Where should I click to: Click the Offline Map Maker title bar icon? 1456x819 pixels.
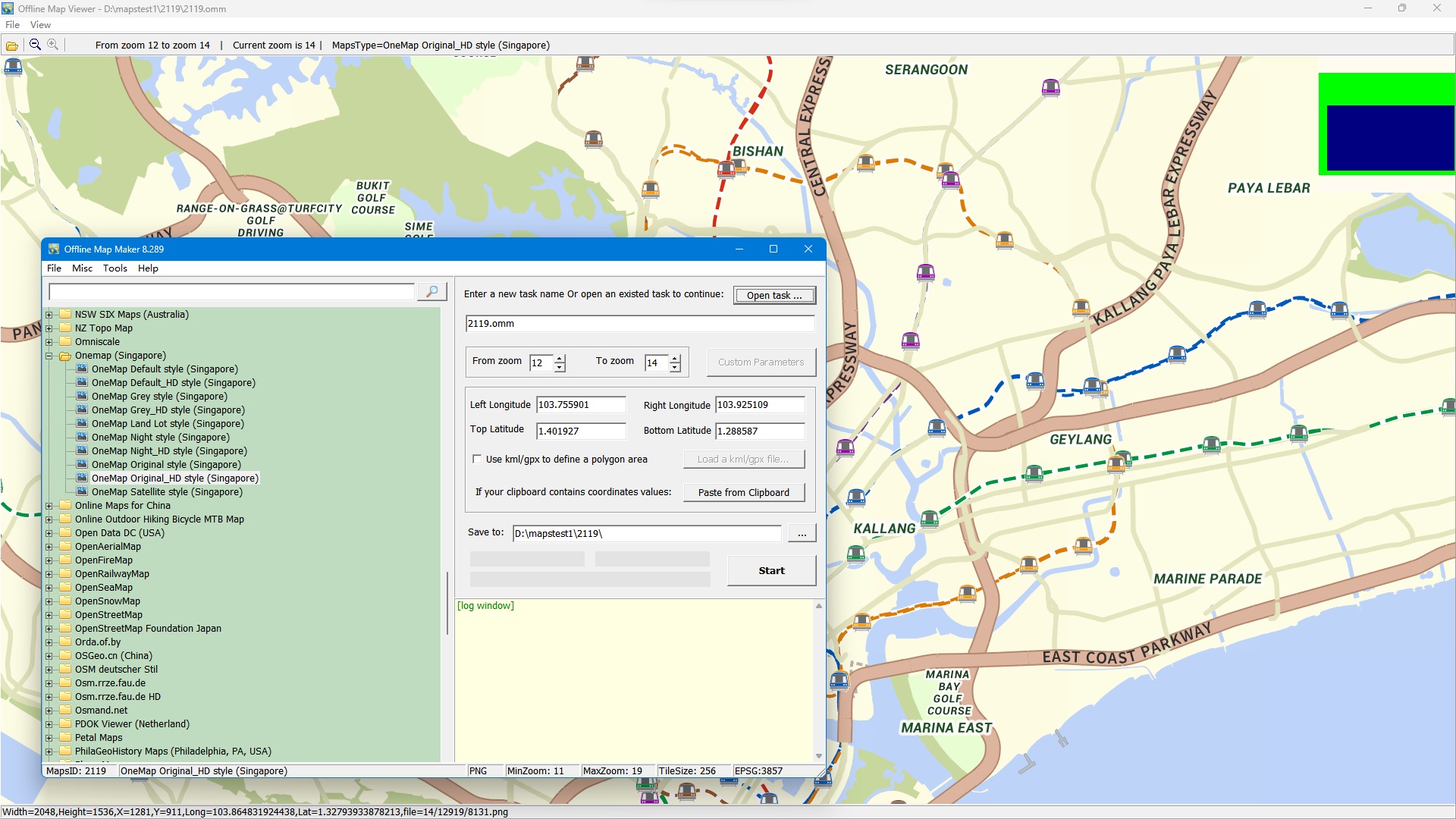tap(54, 249)
